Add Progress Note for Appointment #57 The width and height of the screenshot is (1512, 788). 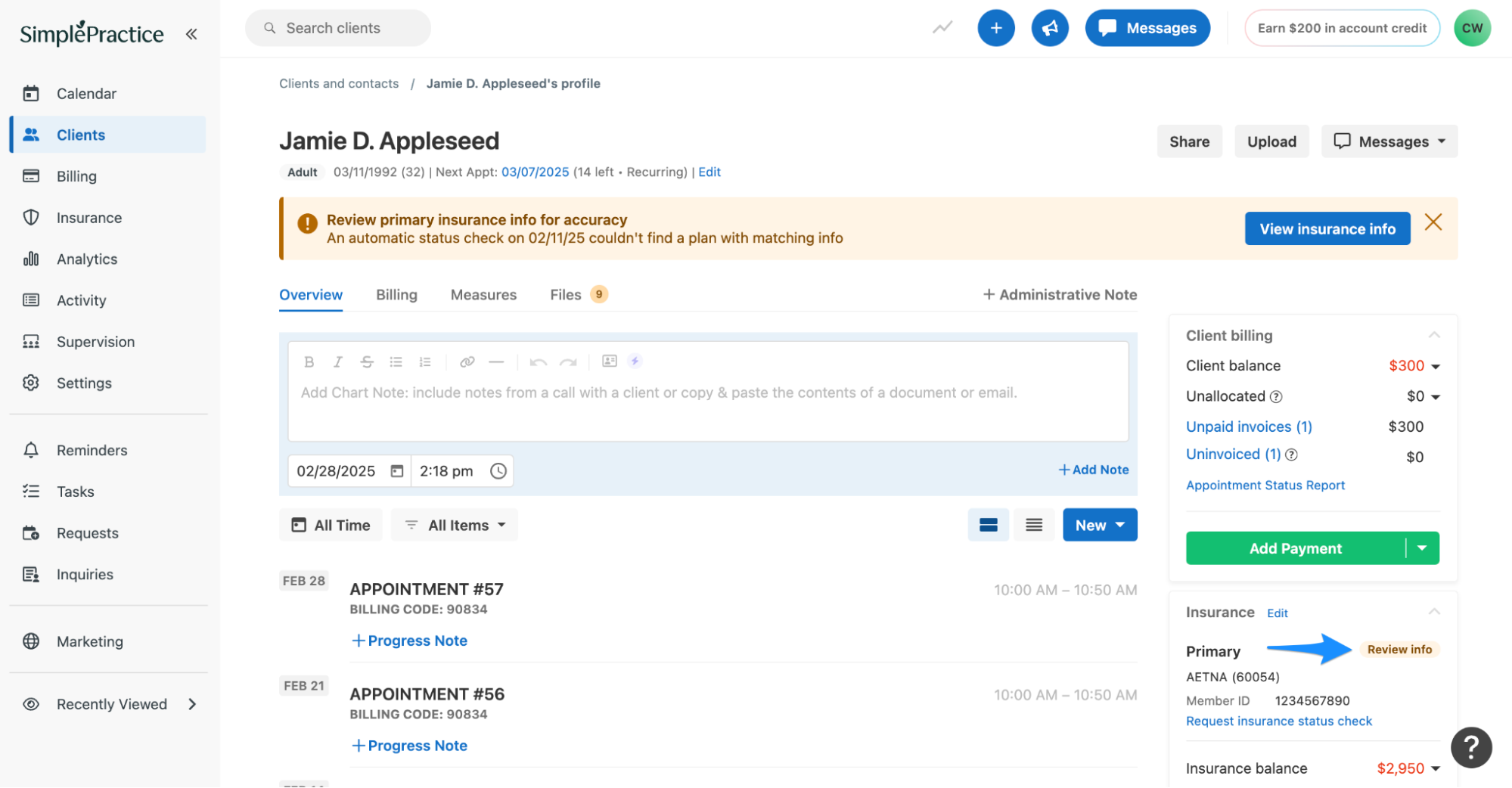tap(409, 641)
